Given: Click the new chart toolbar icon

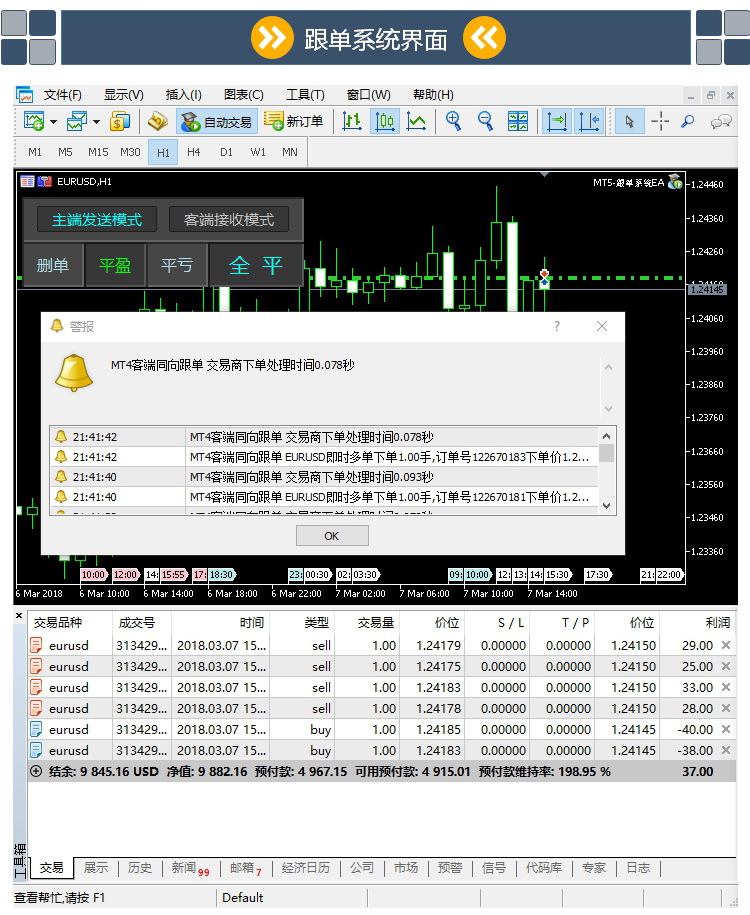Looking at the screenshot, I should (x=33, y=121).
